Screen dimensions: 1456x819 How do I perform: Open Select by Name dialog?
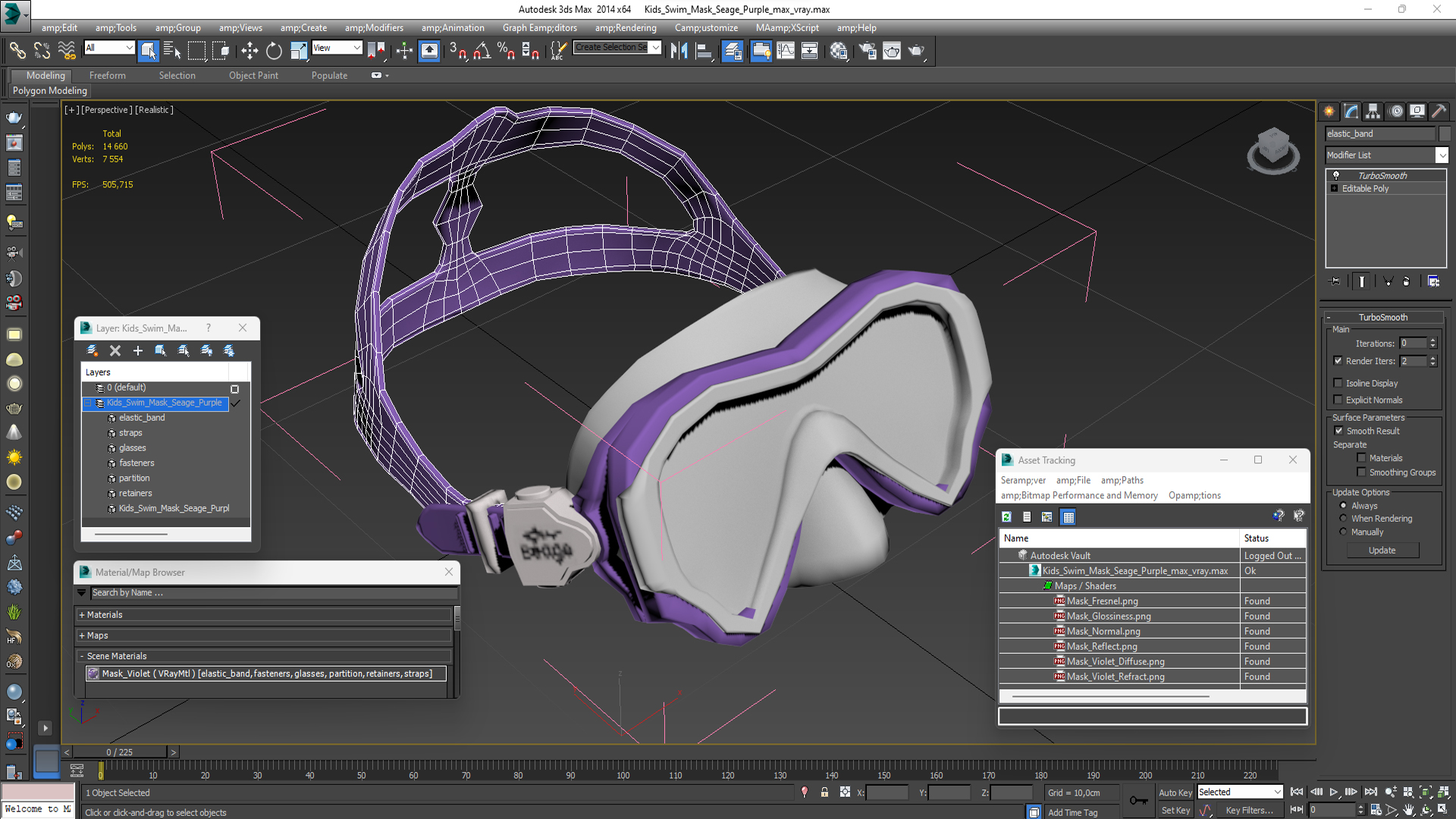coord(172,51)
